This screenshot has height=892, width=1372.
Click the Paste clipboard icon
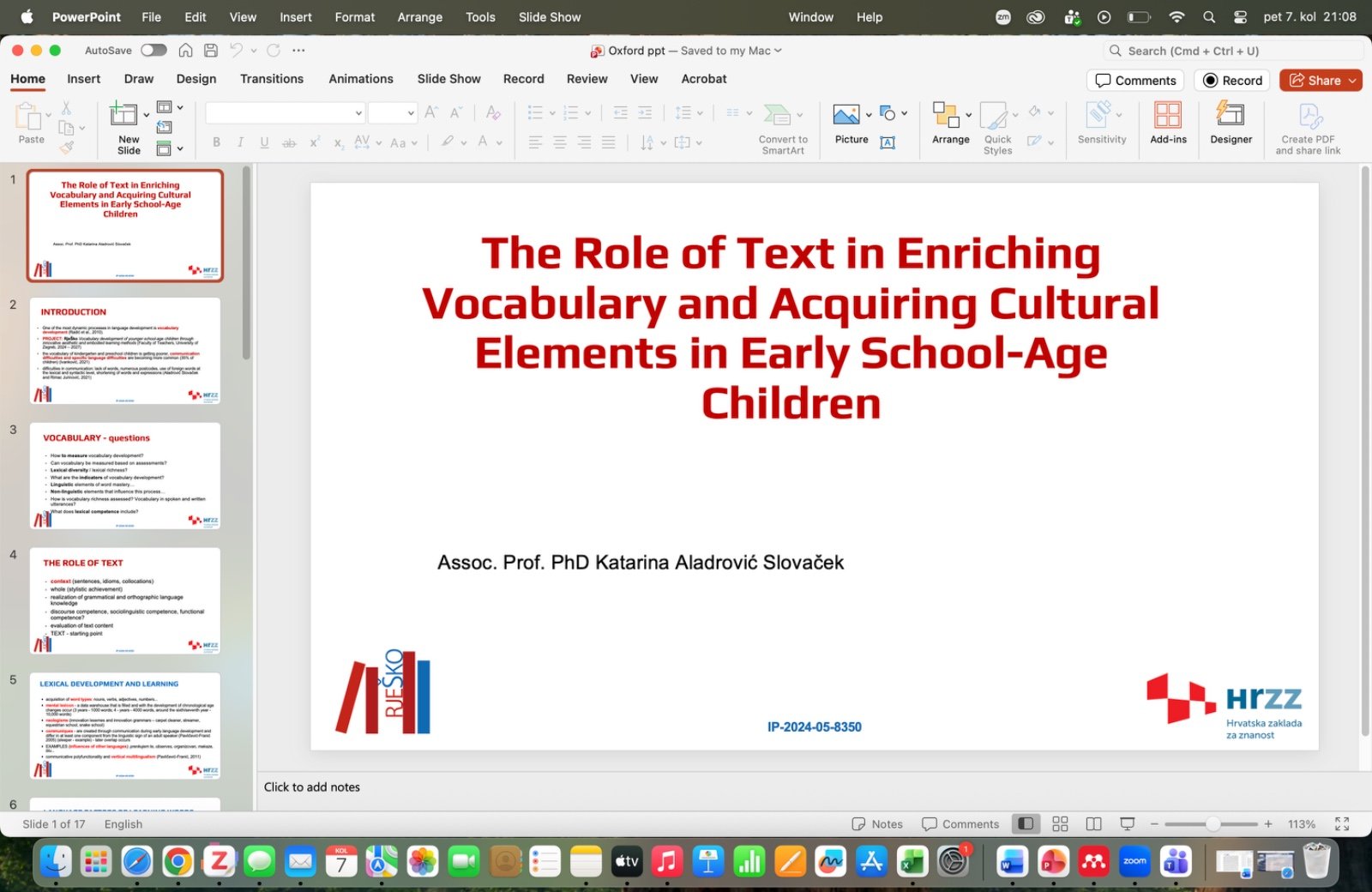[x=29, y=116]
